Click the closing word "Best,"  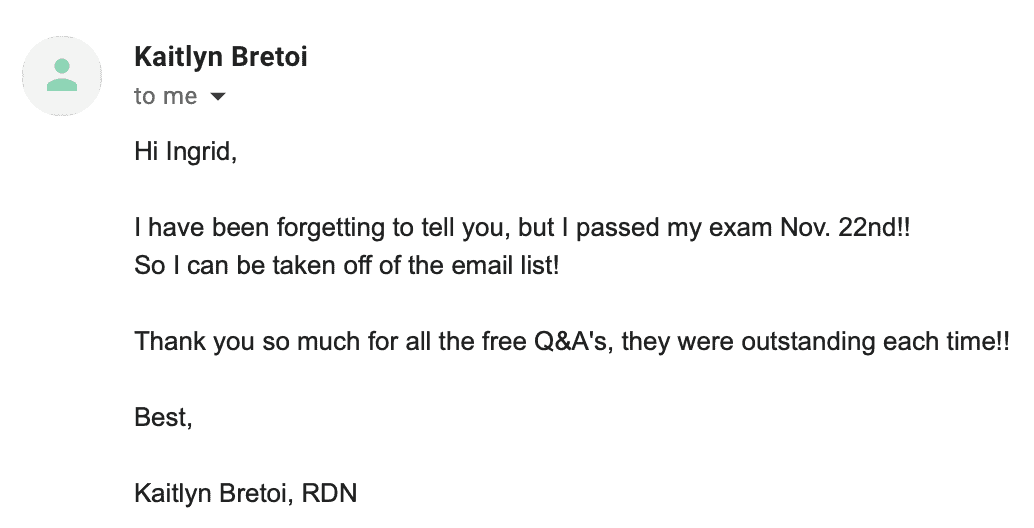(163, 417)
